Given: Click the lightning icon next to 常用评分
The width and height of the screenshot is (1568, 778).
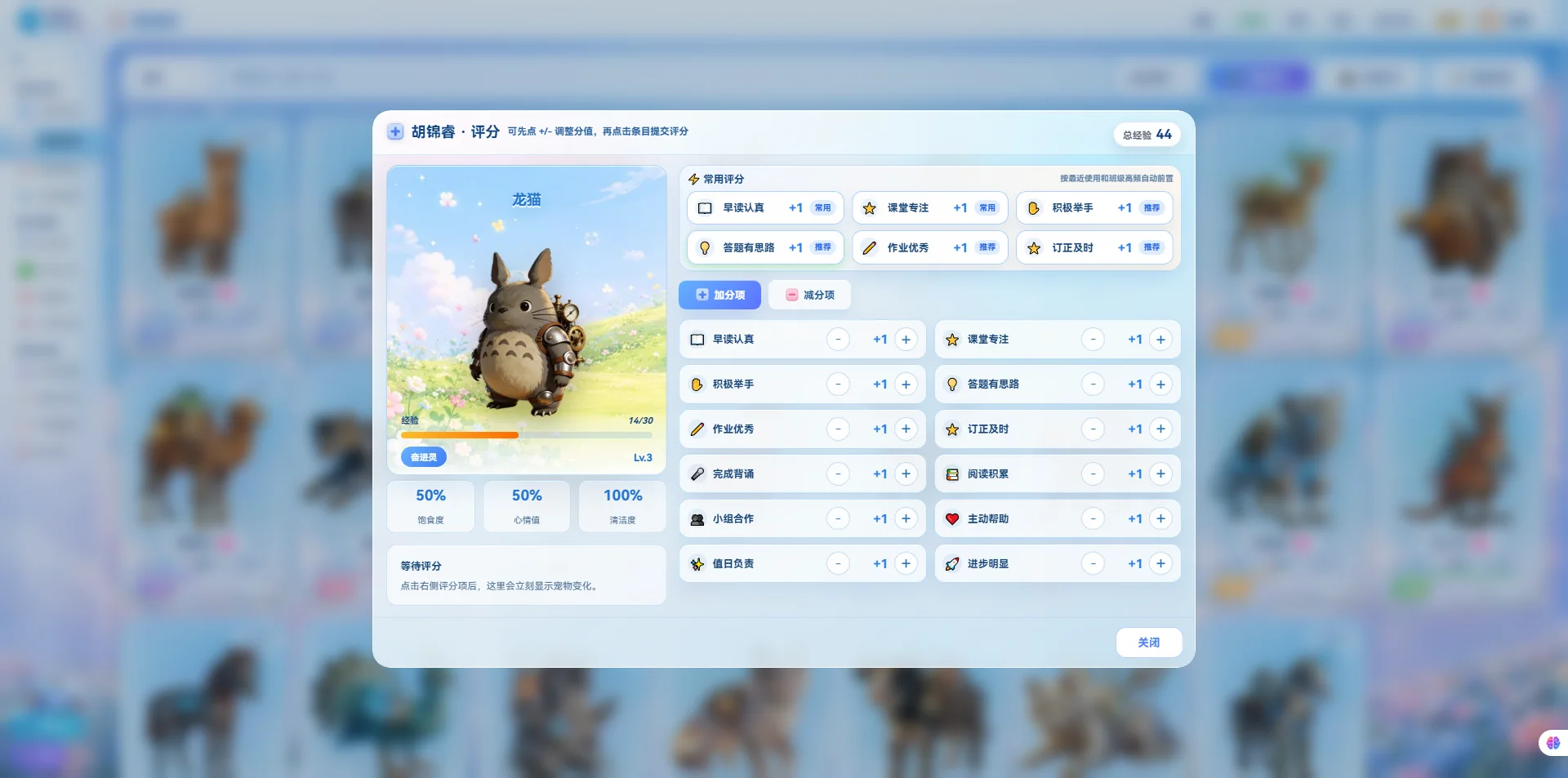Looking at the screenshot, I should (693, 179).
